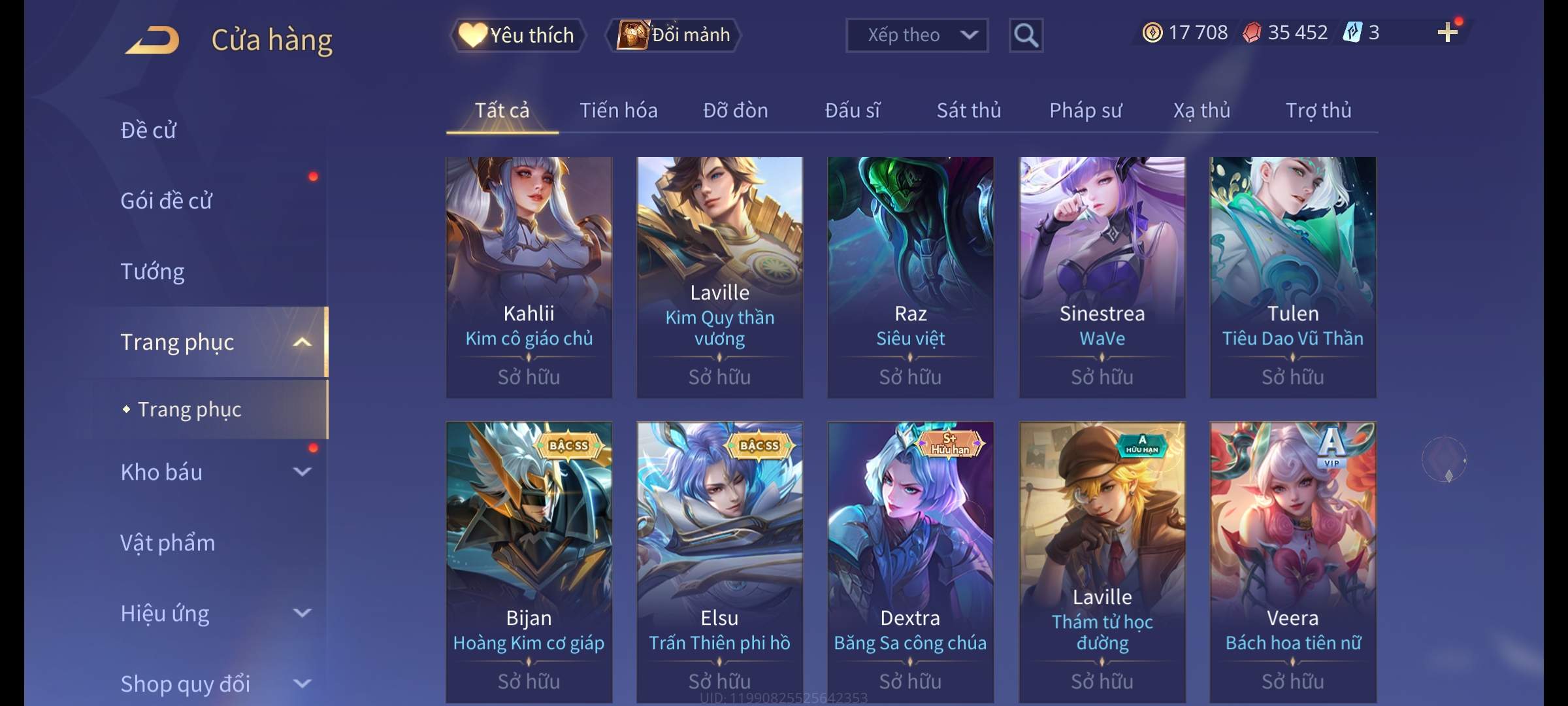The height and width of the screenshot is (706, 1568).
Task: Expand the Shop quy đổi section
Action: tap(302, 684)
